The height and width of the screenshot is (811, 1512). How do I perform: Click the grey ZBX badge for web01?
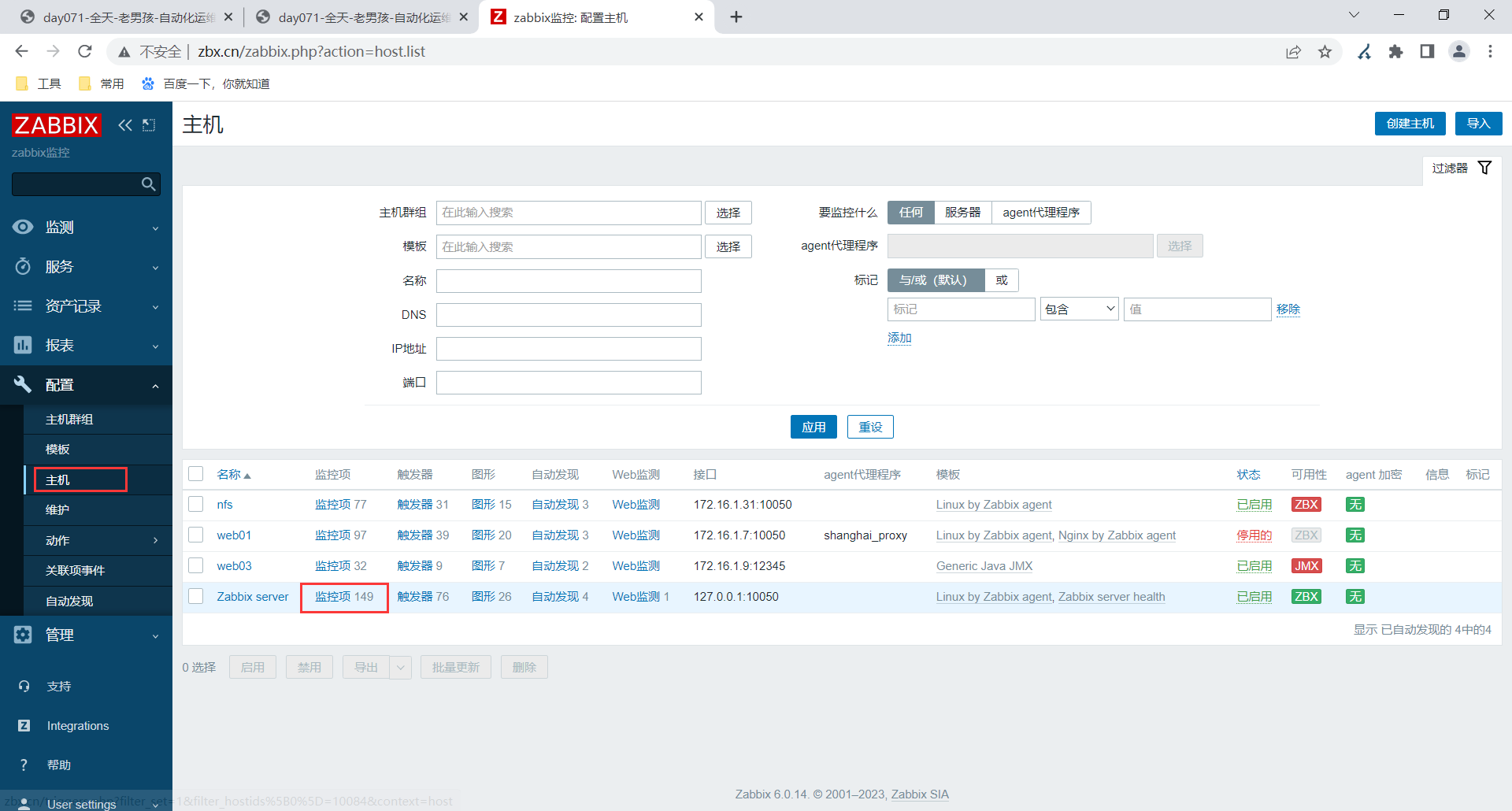(x=1306, y=535)
